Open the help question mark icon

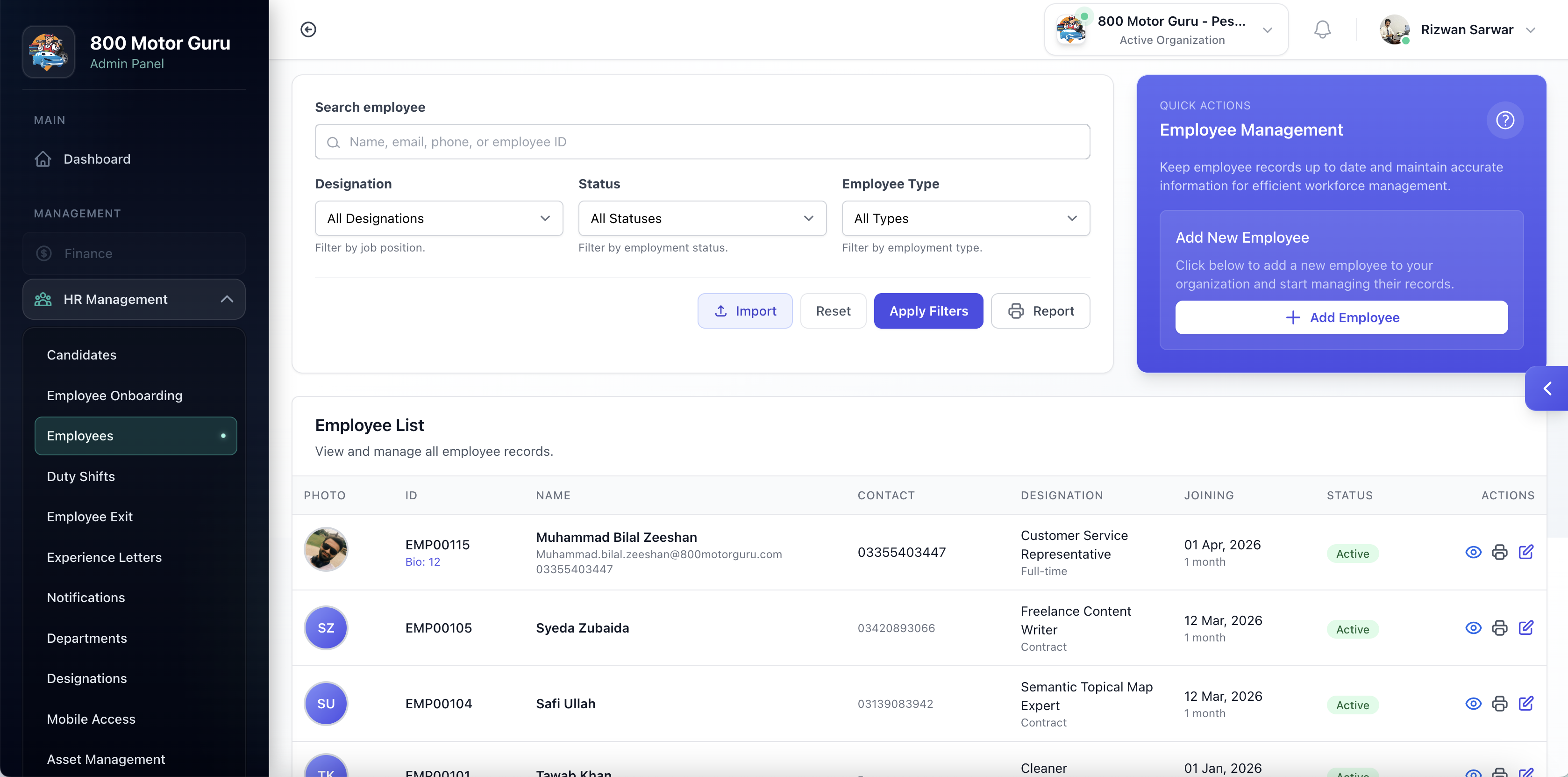[x=1505, y=120]
